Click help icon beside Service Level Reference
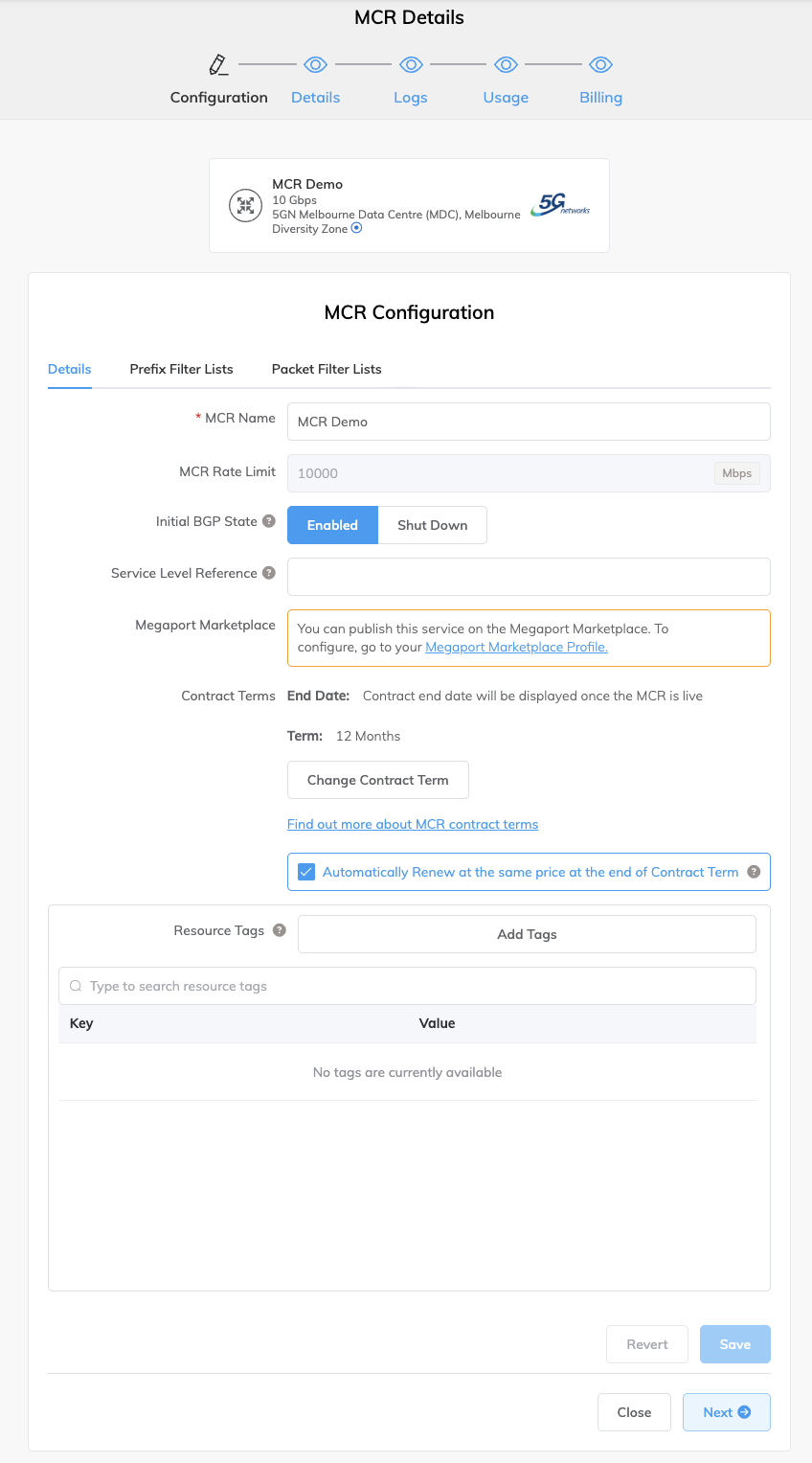The image size is (812, 1463). (269, 574)
